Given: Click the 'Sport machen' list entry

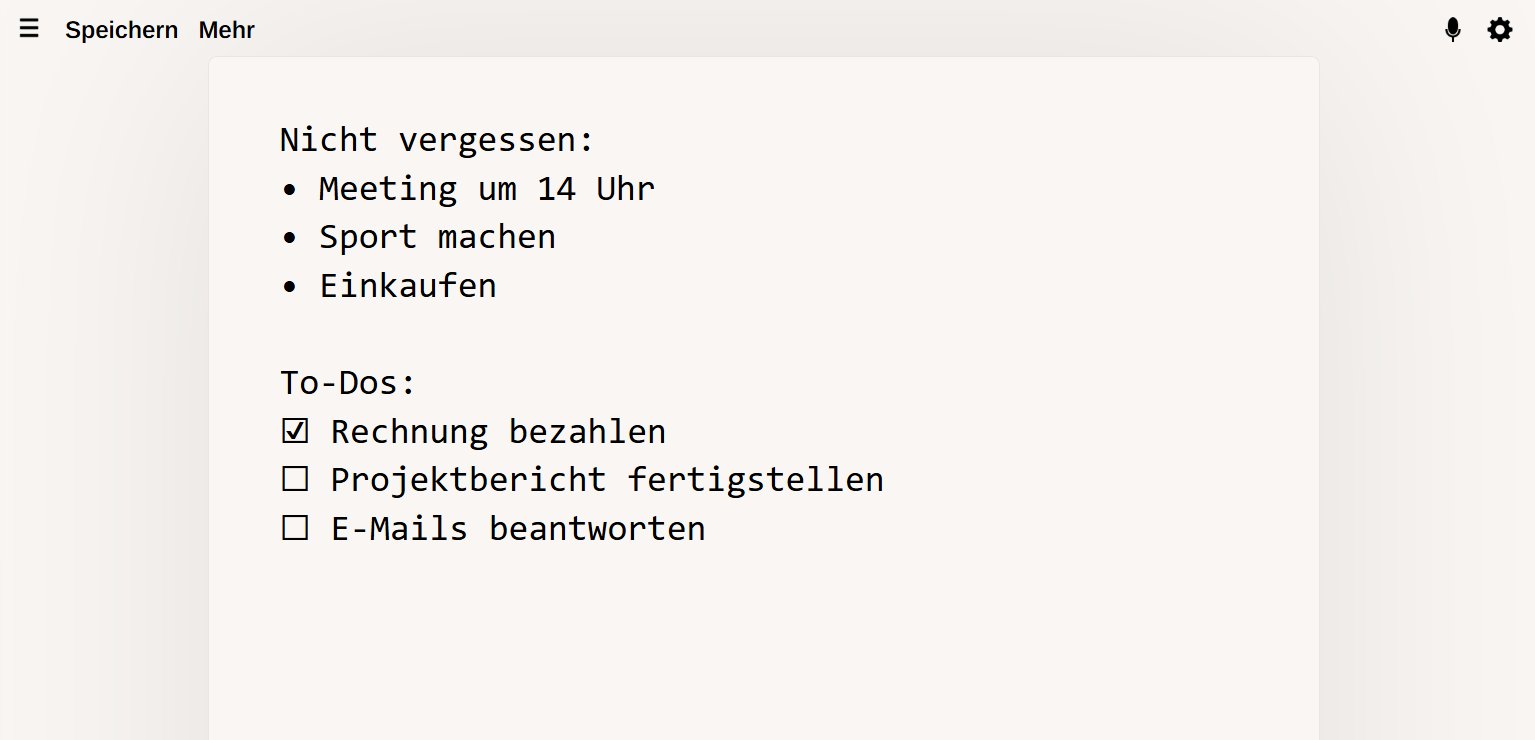Looking at the screenshot, I should click(437, 237).
